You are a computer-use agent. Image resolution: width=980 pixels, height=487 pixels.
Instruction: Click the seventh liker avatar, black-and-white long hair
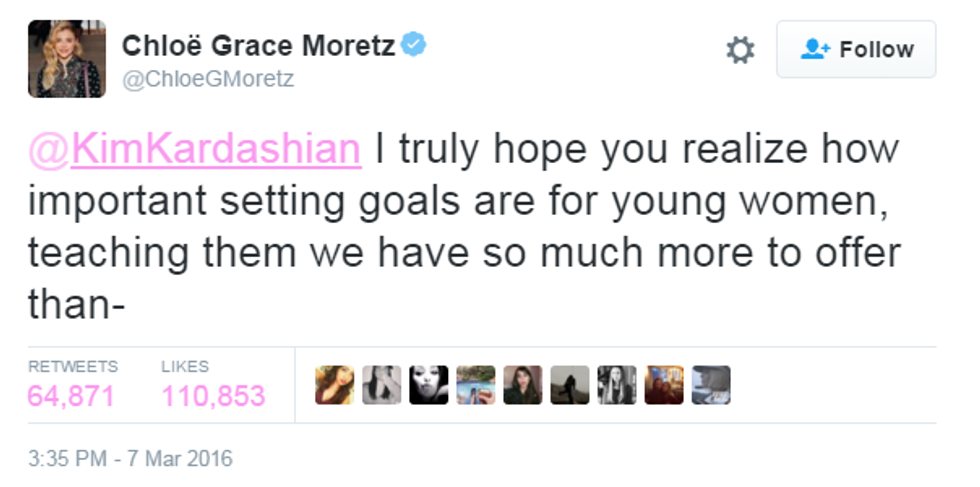pos(616,385)
